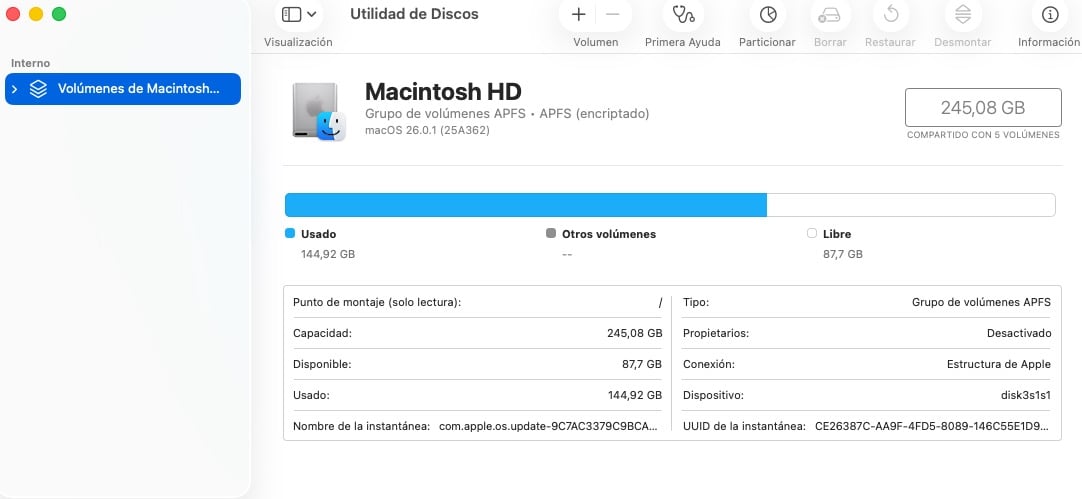This screenshot has height=499, width=1082.
Task: Click the plus icon to add a volume
Action: click(x=578, y=15)
